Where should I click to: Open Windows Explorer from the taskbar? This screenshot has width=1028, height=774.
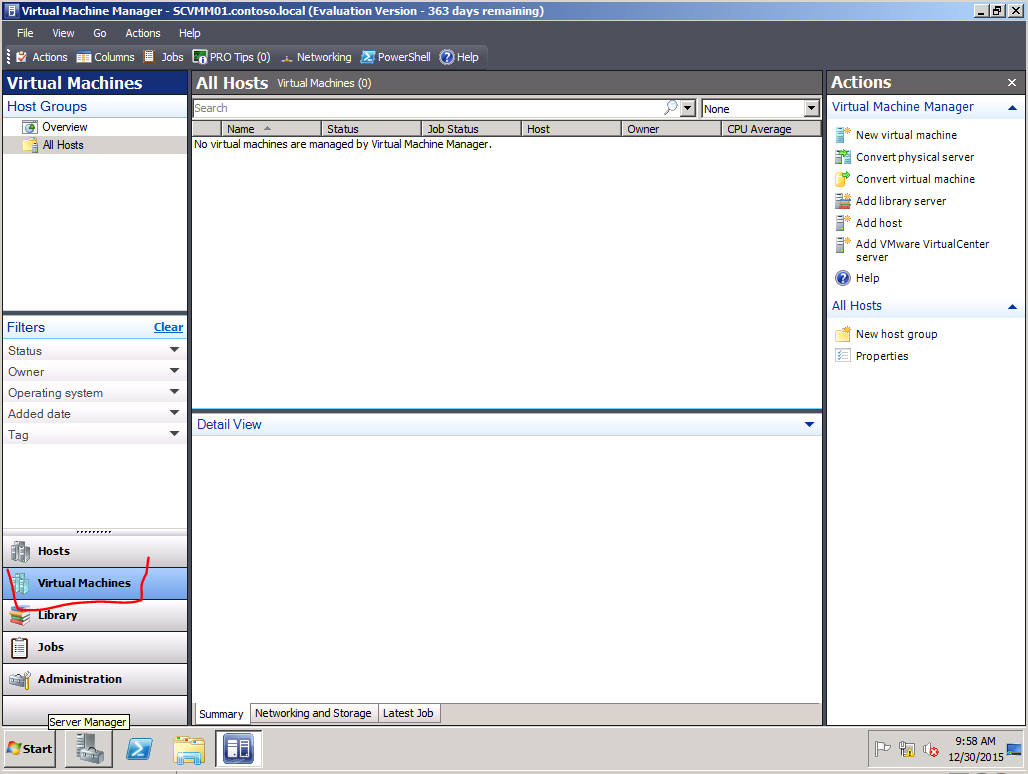click(189, 748)
